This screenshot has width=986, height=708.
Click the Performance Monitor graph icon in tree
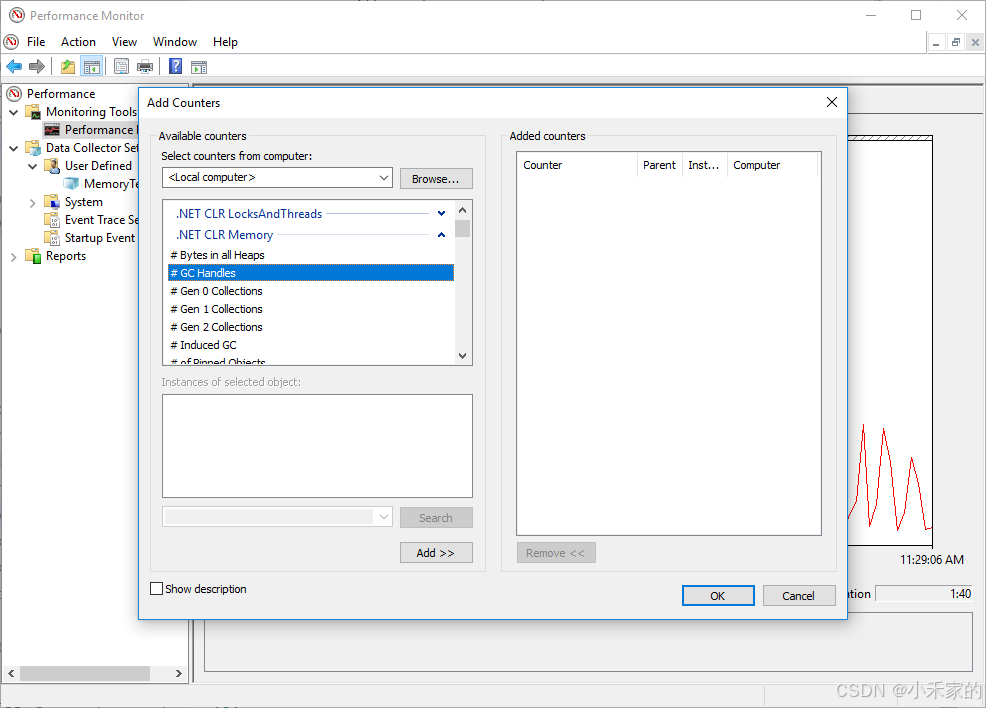pos(53,130)
